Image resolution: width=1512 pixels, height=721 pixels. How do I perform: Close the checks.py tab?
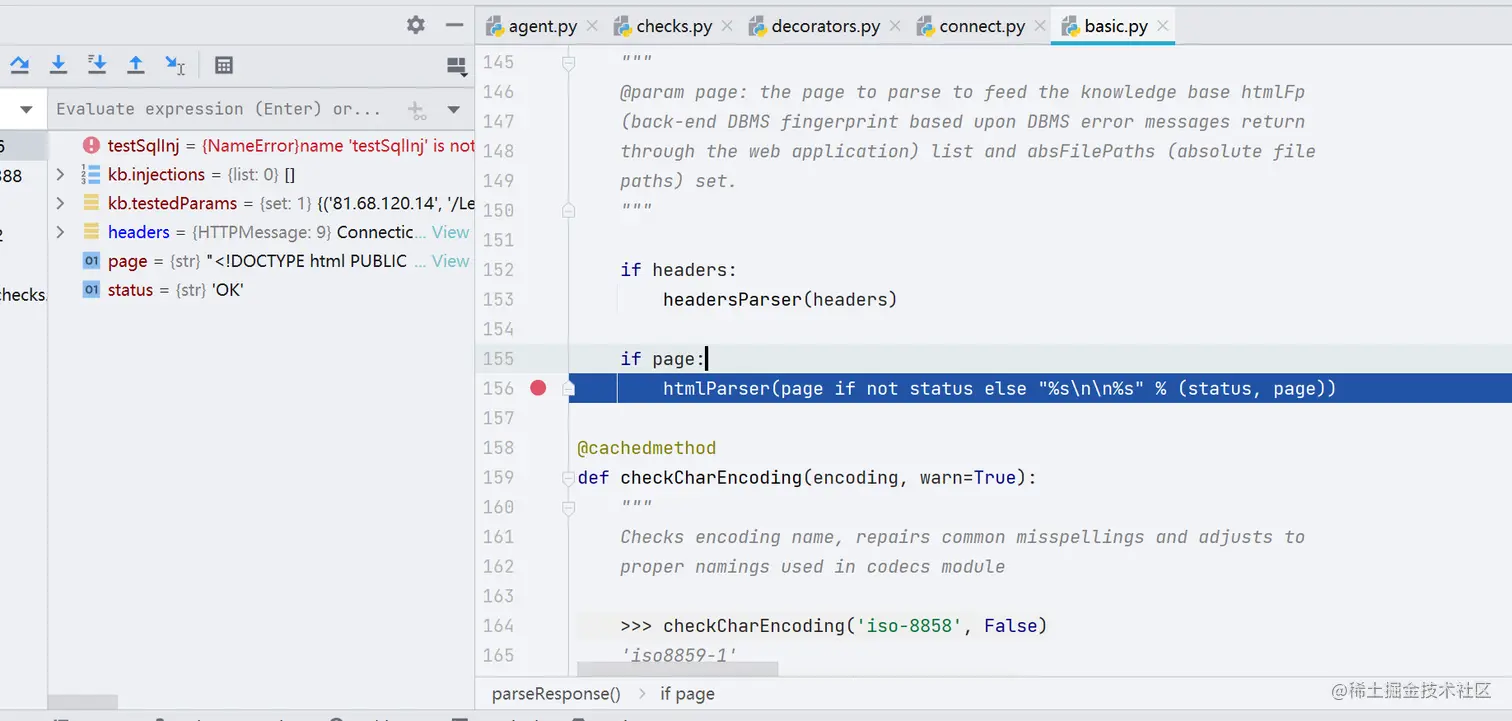pyautogui.click(x=727, y=26)
